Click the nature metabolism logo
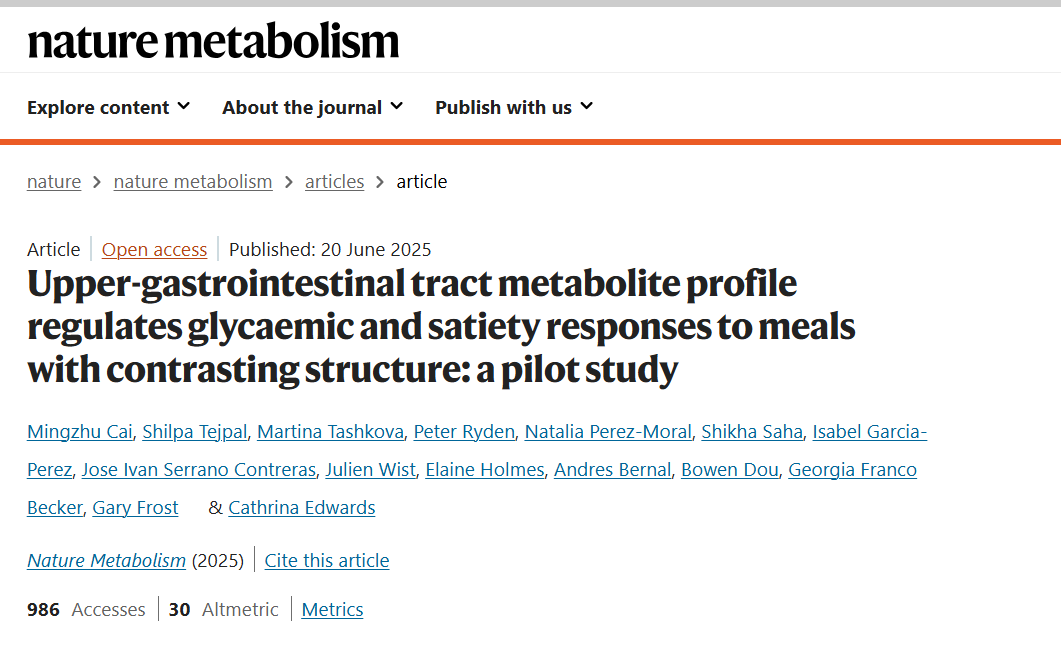The width and height of the screenshot is (1061, 651). pyautogui.click(x=213, y=41)
